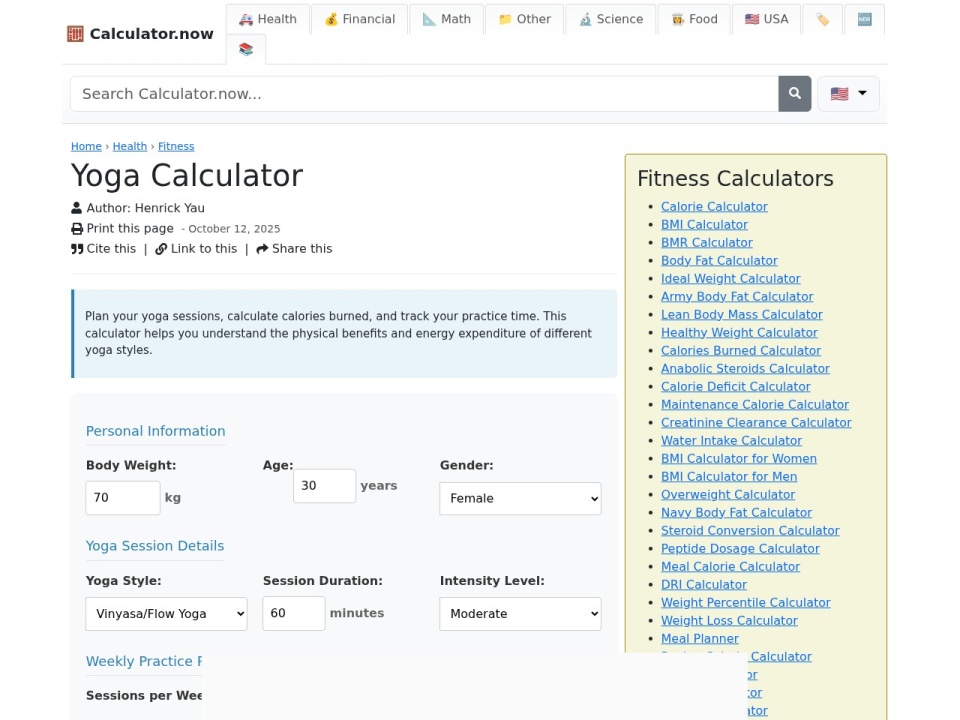Open the books icon tab
Viewport: 960px width, 720px height.
(246, 49)
